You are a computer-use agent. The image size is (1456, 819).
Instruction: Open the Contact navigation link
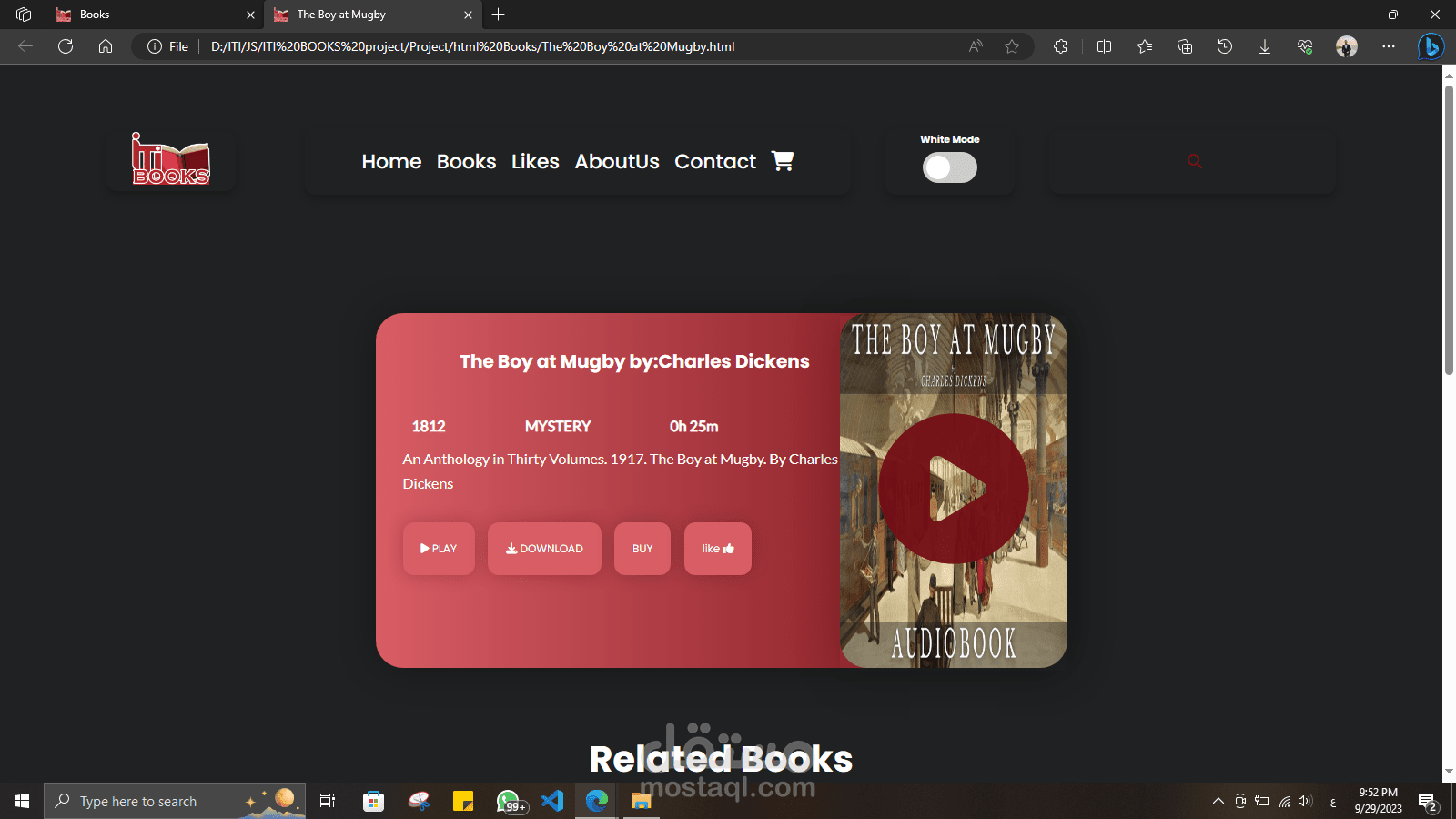point(715,161)
